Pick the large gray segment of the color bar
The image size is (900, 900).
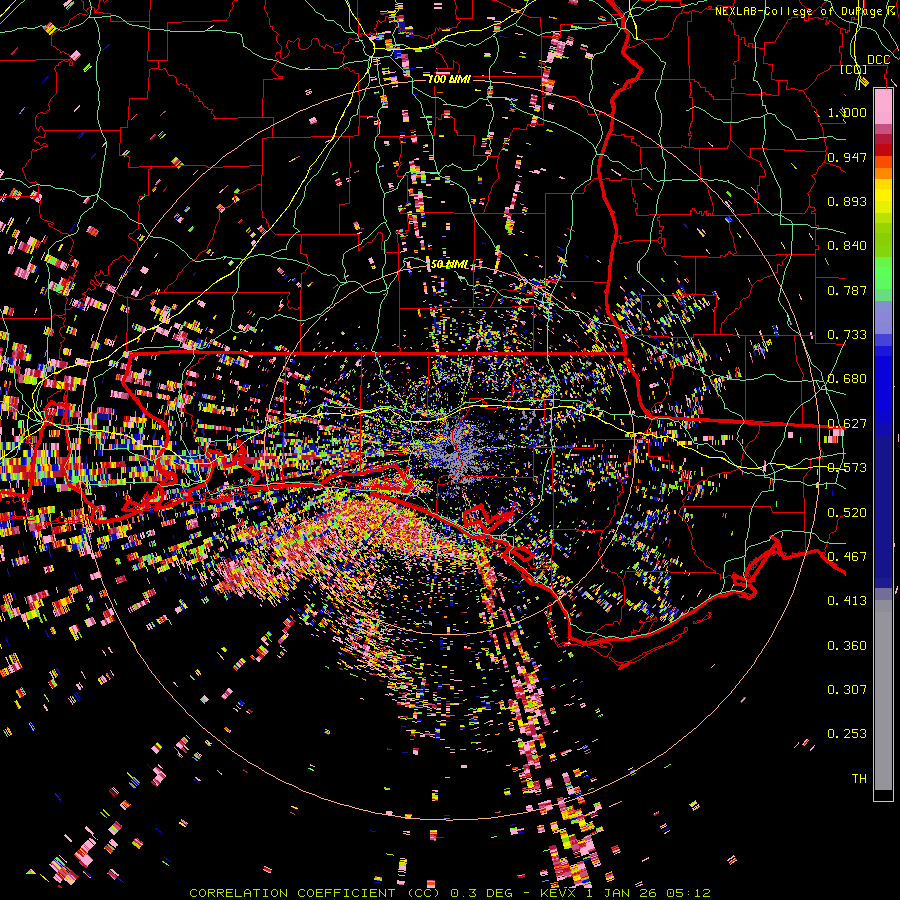(x=883, y=700)
